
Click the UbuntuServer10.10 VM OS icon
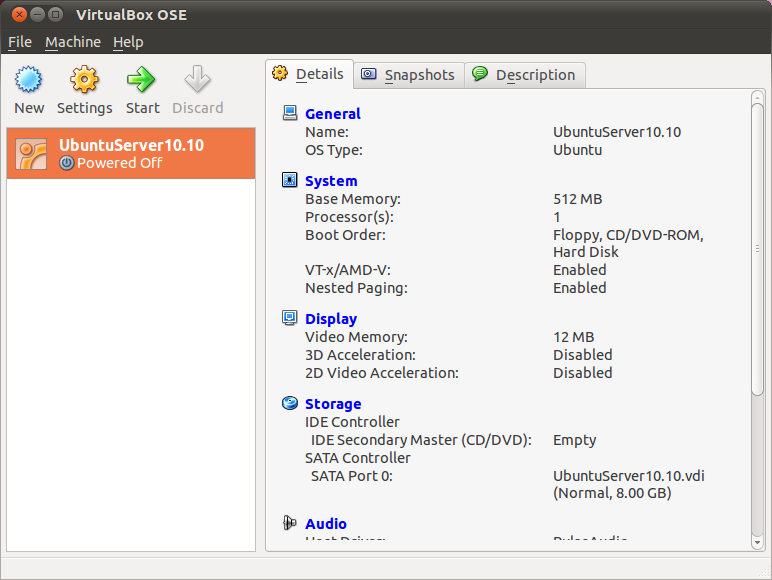click(32, 153)
